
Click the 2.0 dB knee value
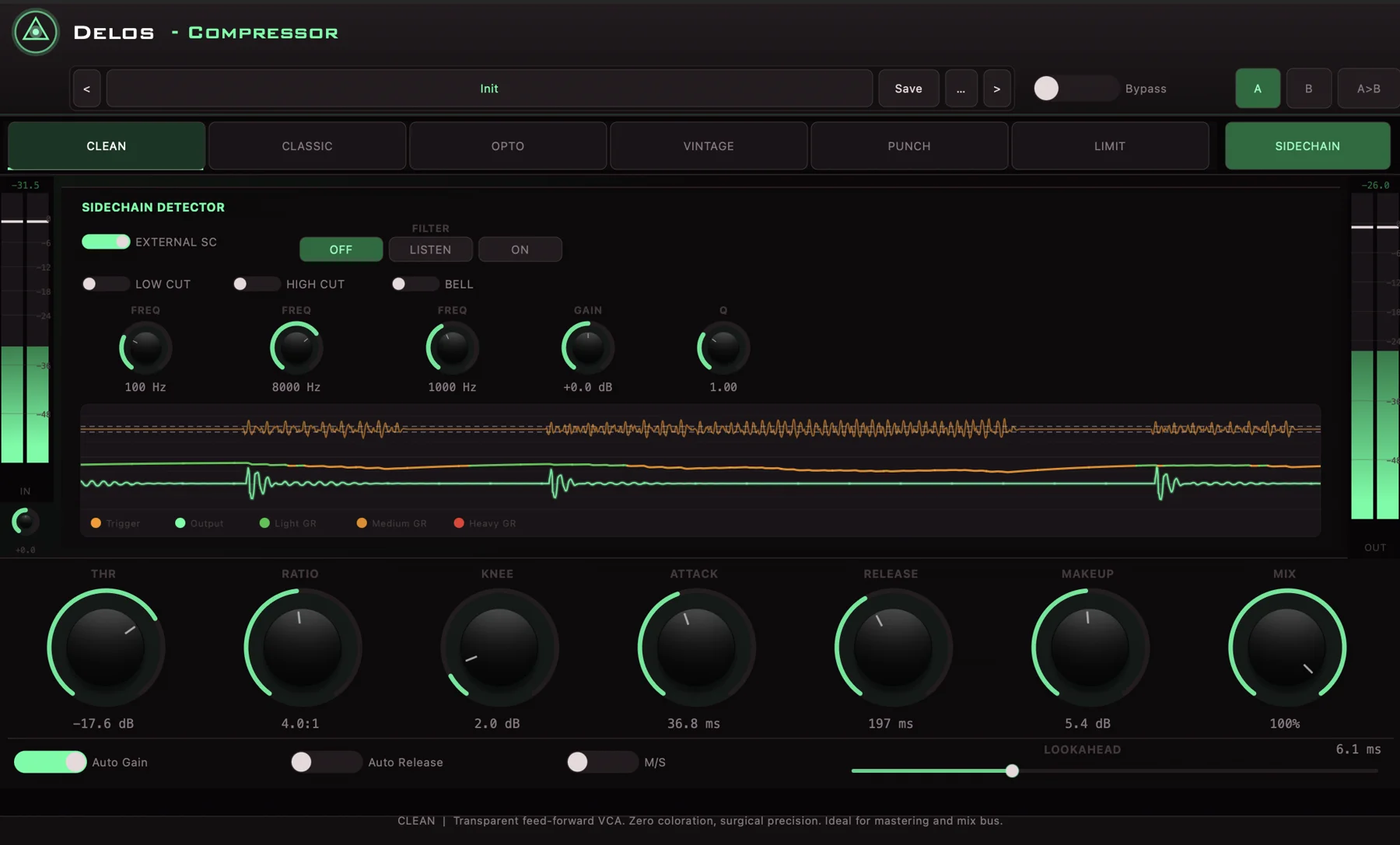[497, 724]
